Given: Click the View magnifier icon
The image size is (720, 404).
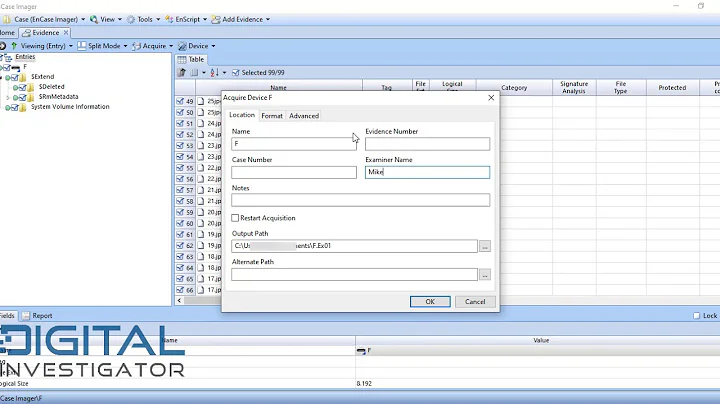Looking at the screenshot, I should tap(94, 19).
